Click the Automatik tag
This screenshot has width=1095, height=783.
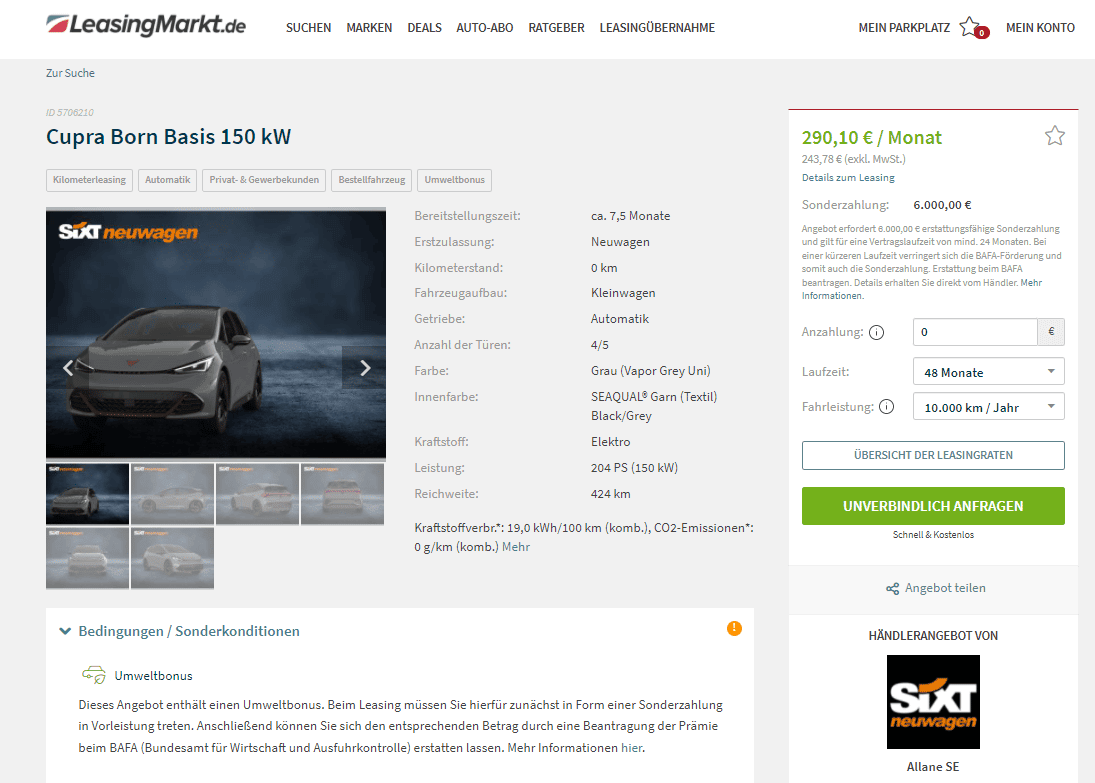[x=168, y=180]
